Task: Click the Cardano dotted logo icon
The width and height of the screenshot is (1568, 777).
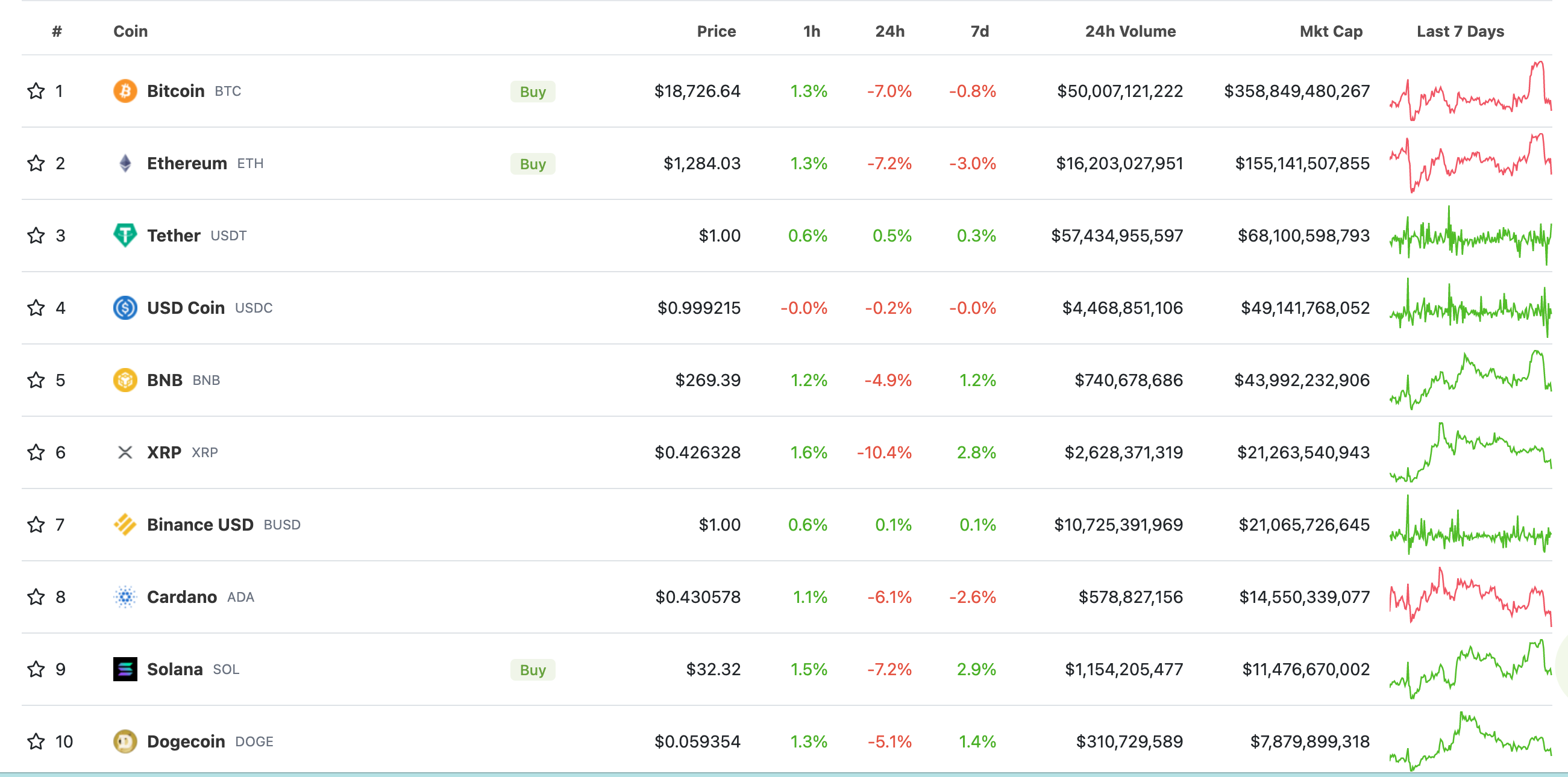Action: tap(125, 598)
